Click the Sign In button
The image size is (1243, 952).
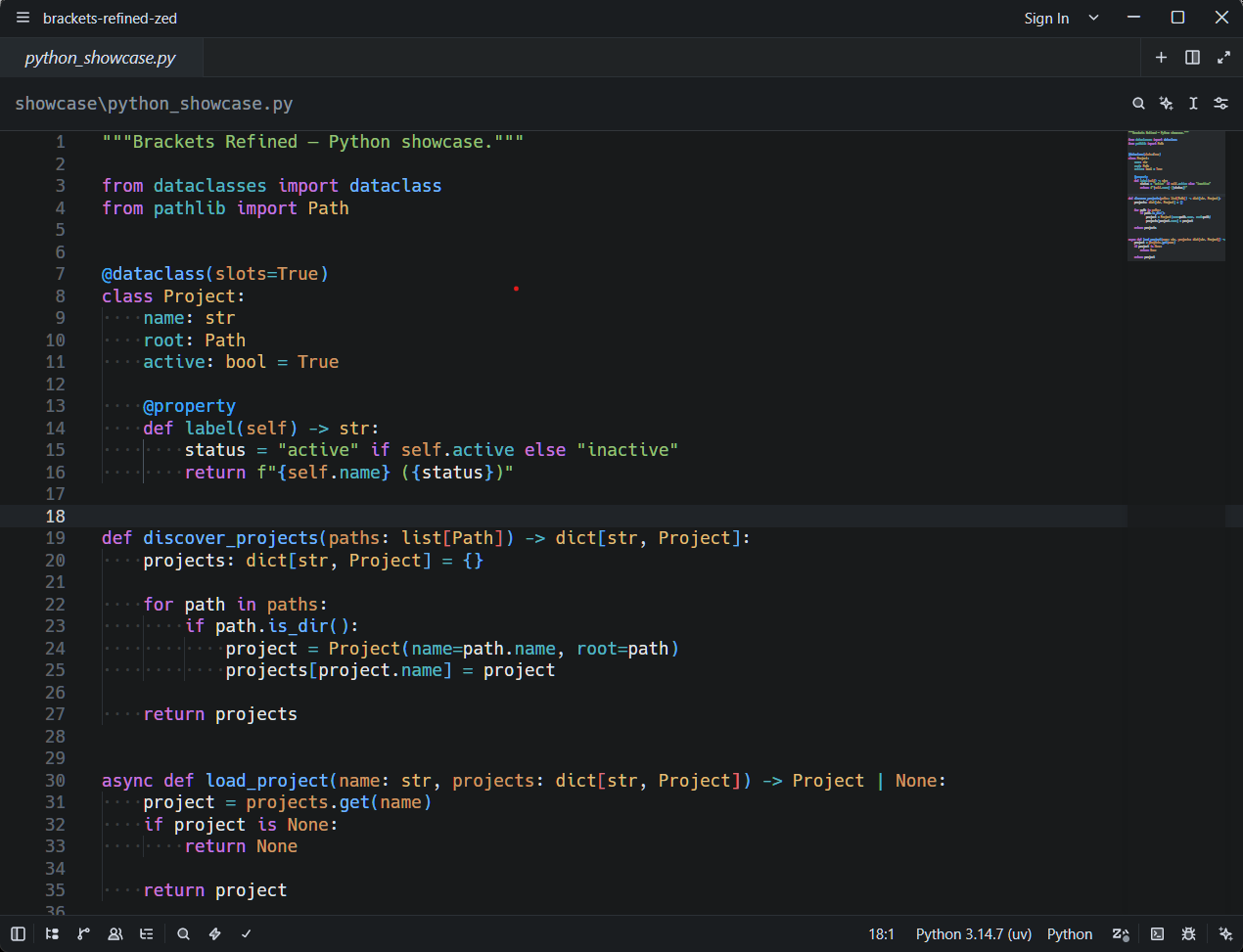pyautogui.click(x=1046, y=18)
